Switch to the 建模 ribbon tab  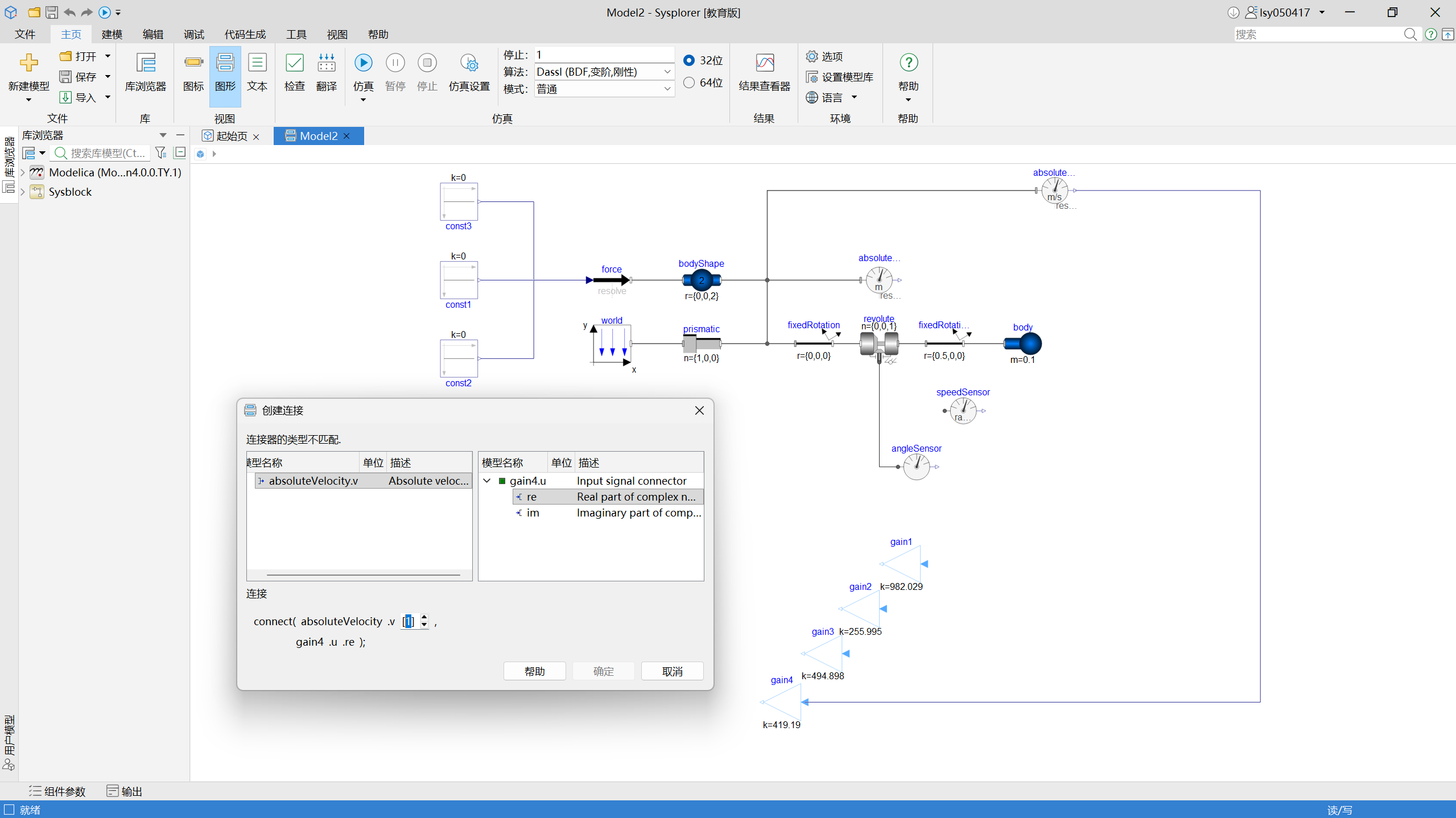point(112,34)
